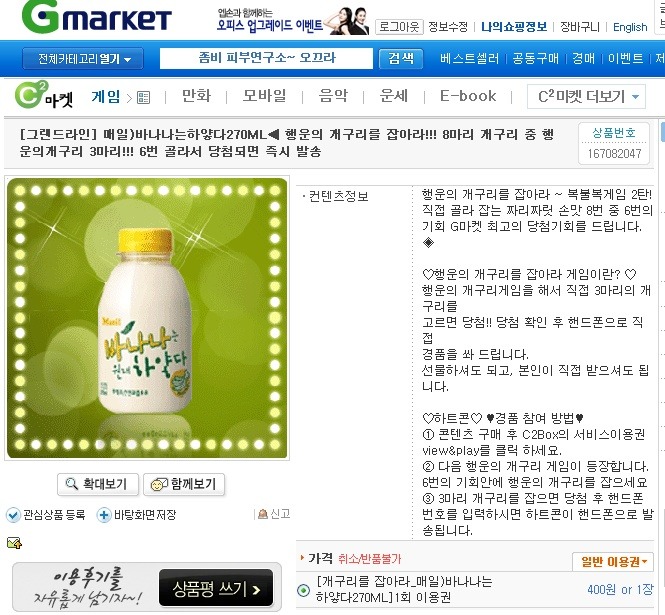Open the C2 마켓 logo icon
The width and height of the screenshot is (665, 615).
pos(44,95)
